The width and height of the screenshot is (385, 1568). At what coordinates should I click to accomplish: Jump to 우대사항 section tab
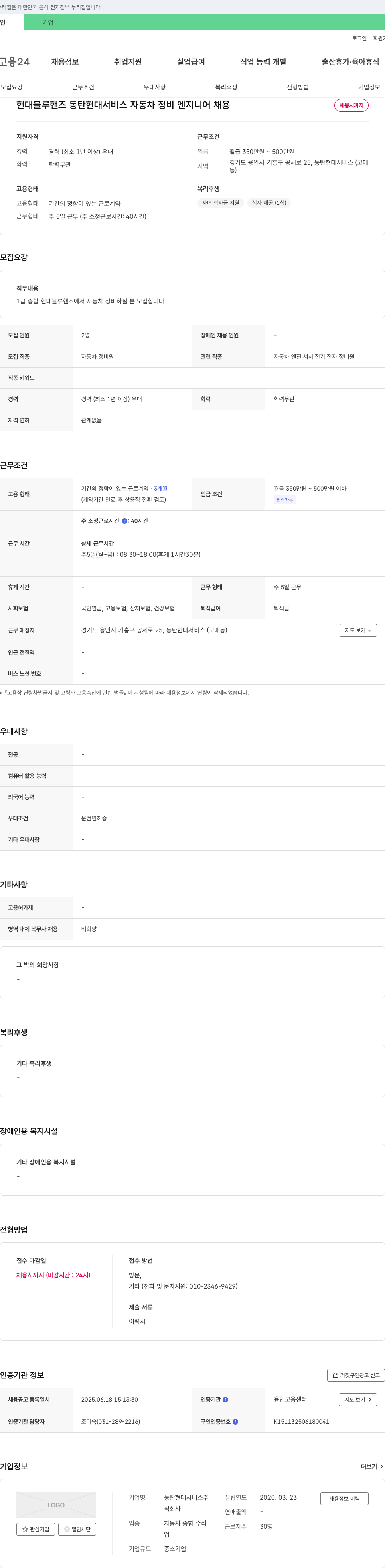pyautogui.click(x=155, y=87)
